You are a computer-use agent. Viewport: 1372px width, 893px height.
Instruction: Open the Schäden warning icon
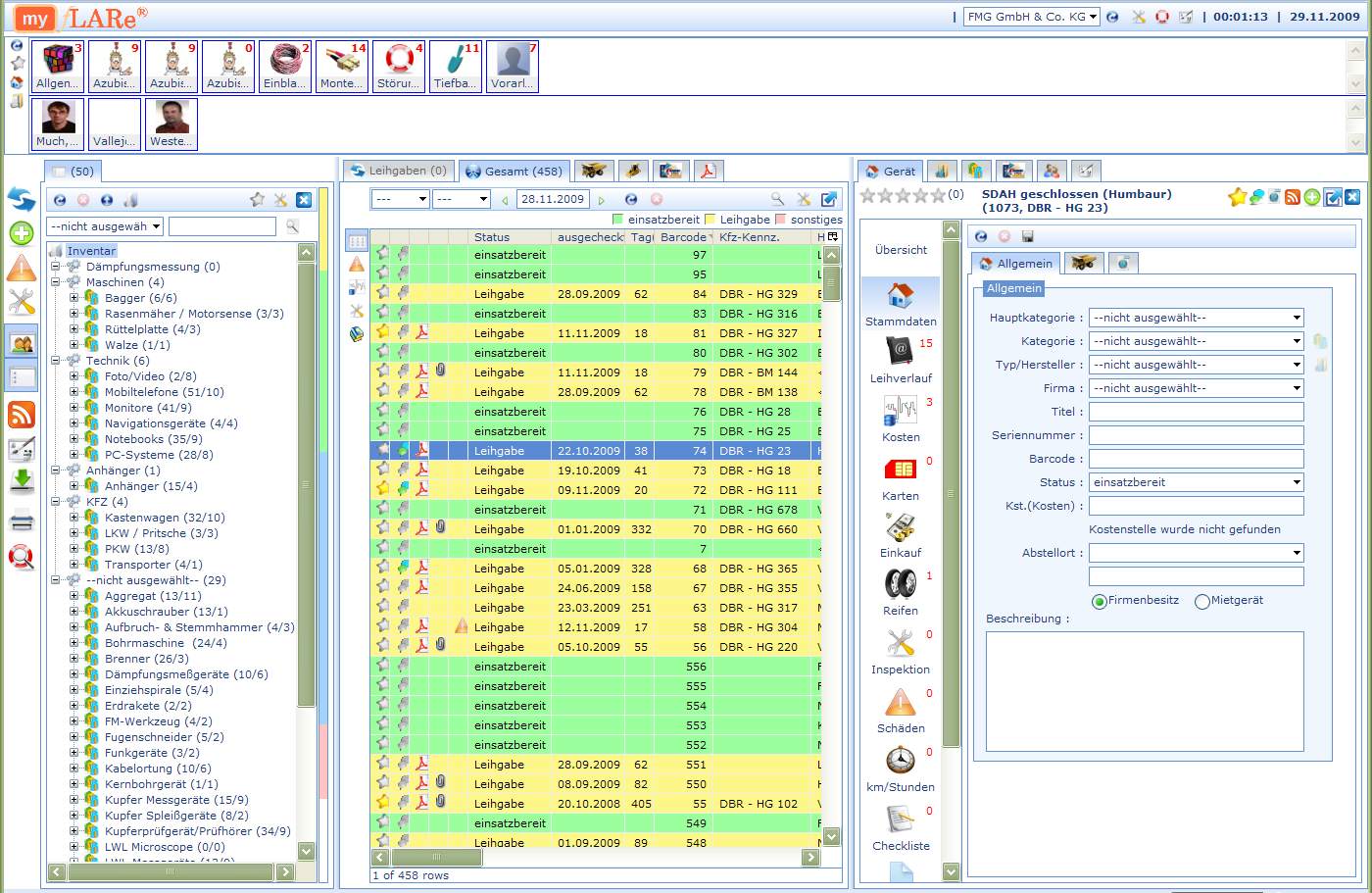point(900,702)
